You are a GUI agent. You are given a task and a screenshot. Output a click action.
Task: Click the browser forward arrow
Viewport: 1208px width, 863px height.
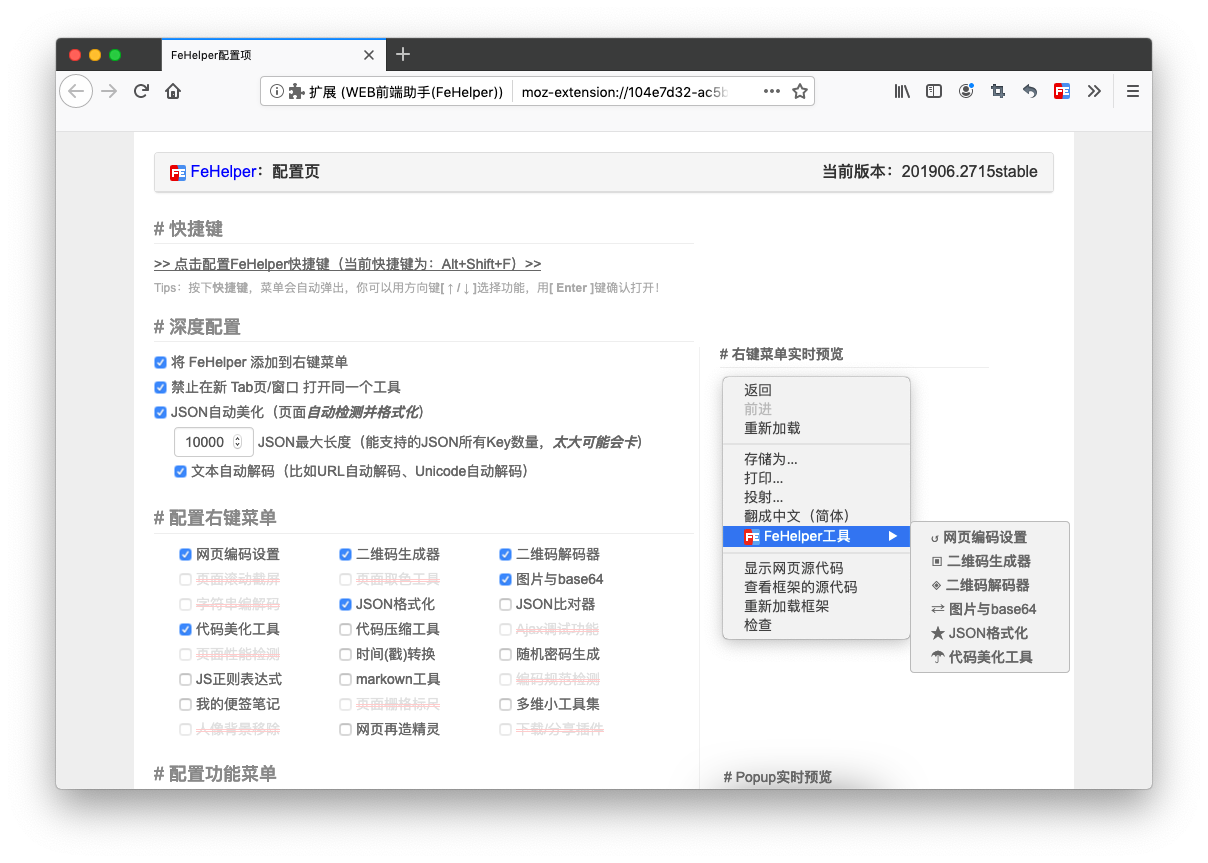click(109, 91)
